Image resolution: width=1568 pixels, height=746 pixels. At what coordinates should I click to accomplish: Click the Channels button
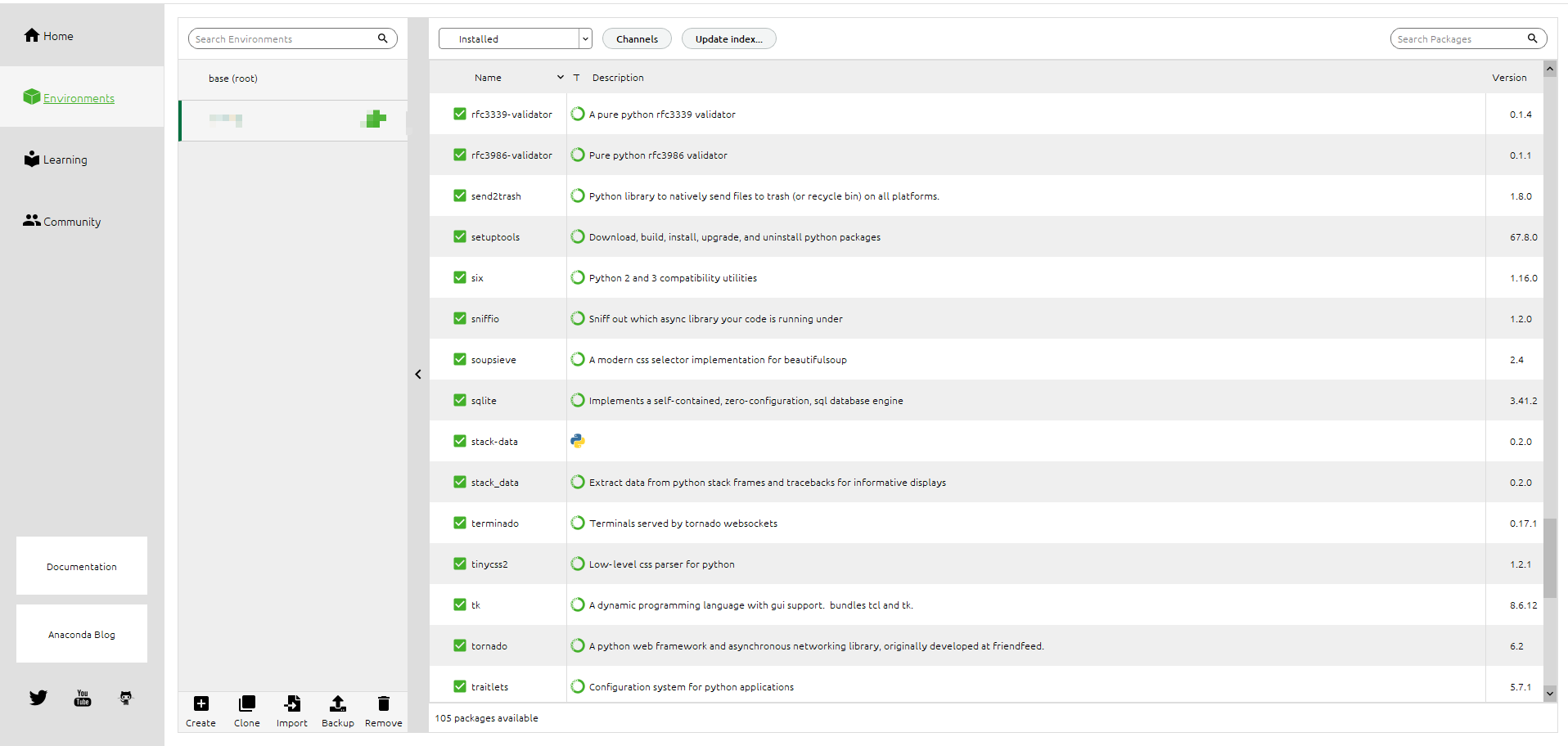pyautogui.click(x=637, y=38)
